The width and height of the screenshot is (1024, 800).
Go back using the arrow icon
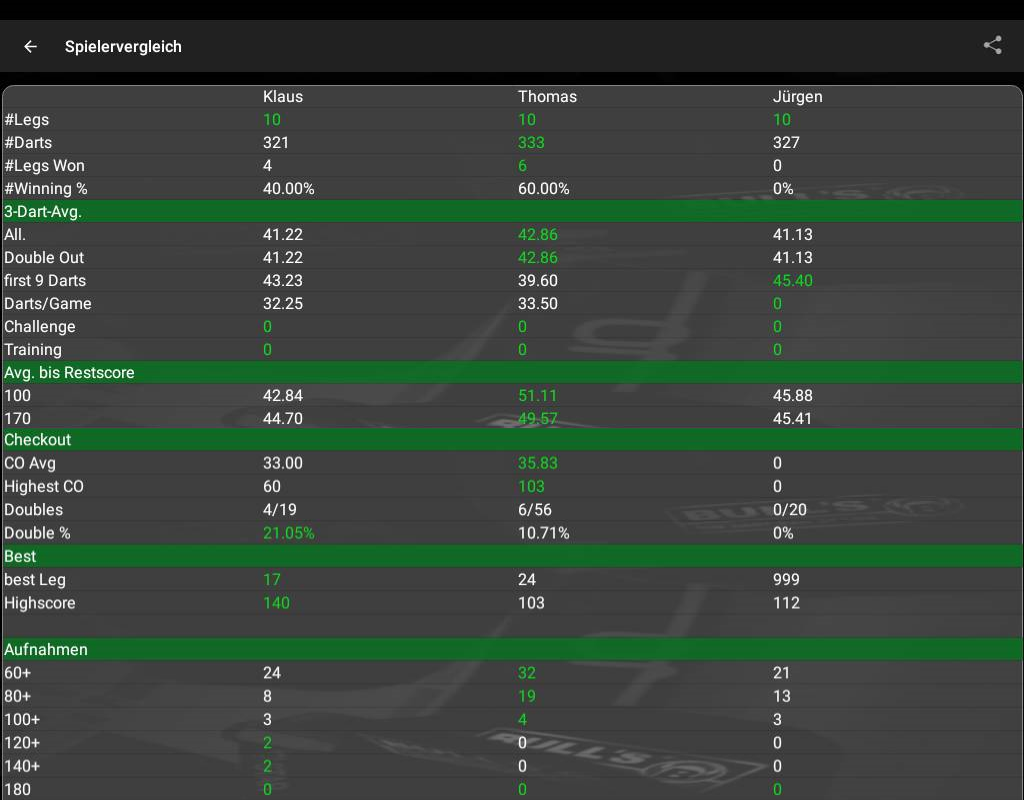click(x=31, y=46)
